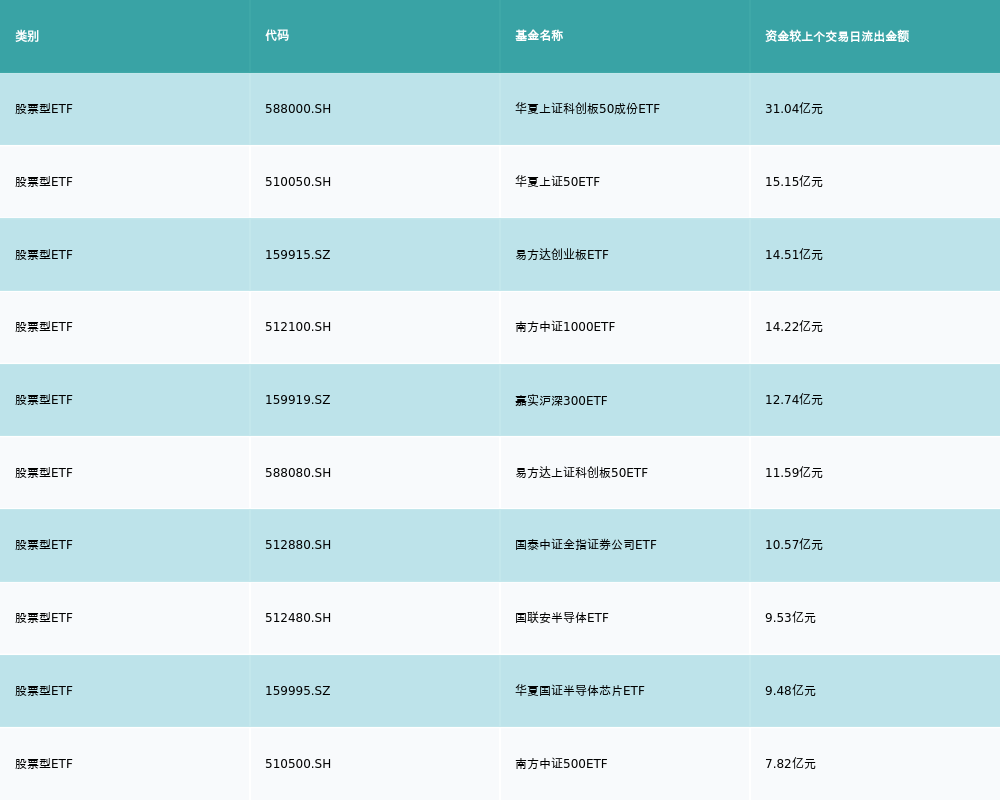
Task: Click fund name 华夏上证50ETF
Action: (557, 182)
